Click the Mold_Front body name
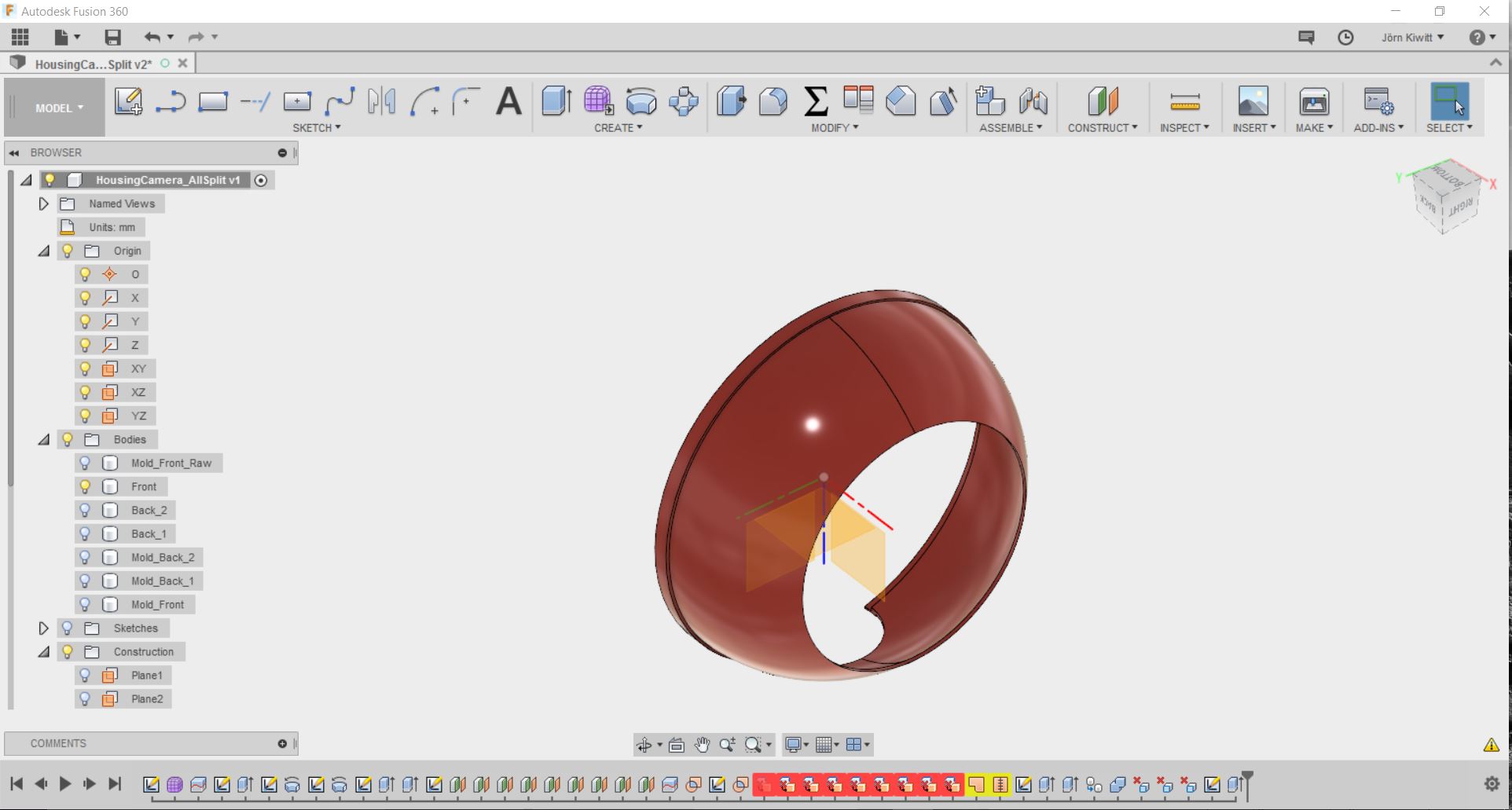Screen dimensions: 1512x810 click(x=157, y=604)
